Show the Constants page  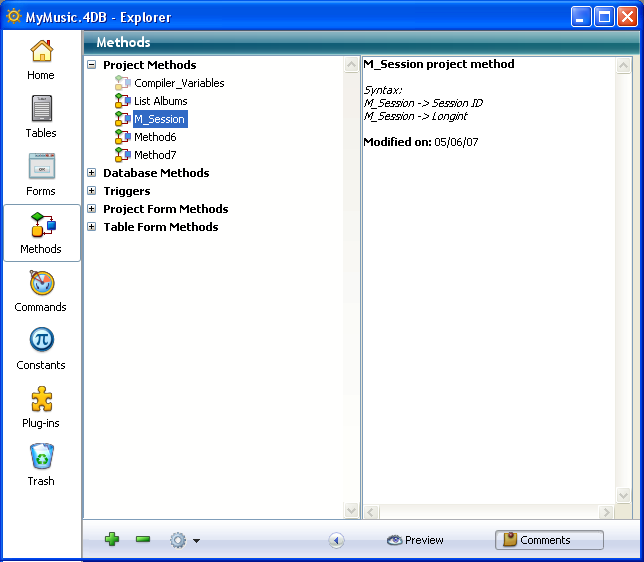[x=41, y=349]
